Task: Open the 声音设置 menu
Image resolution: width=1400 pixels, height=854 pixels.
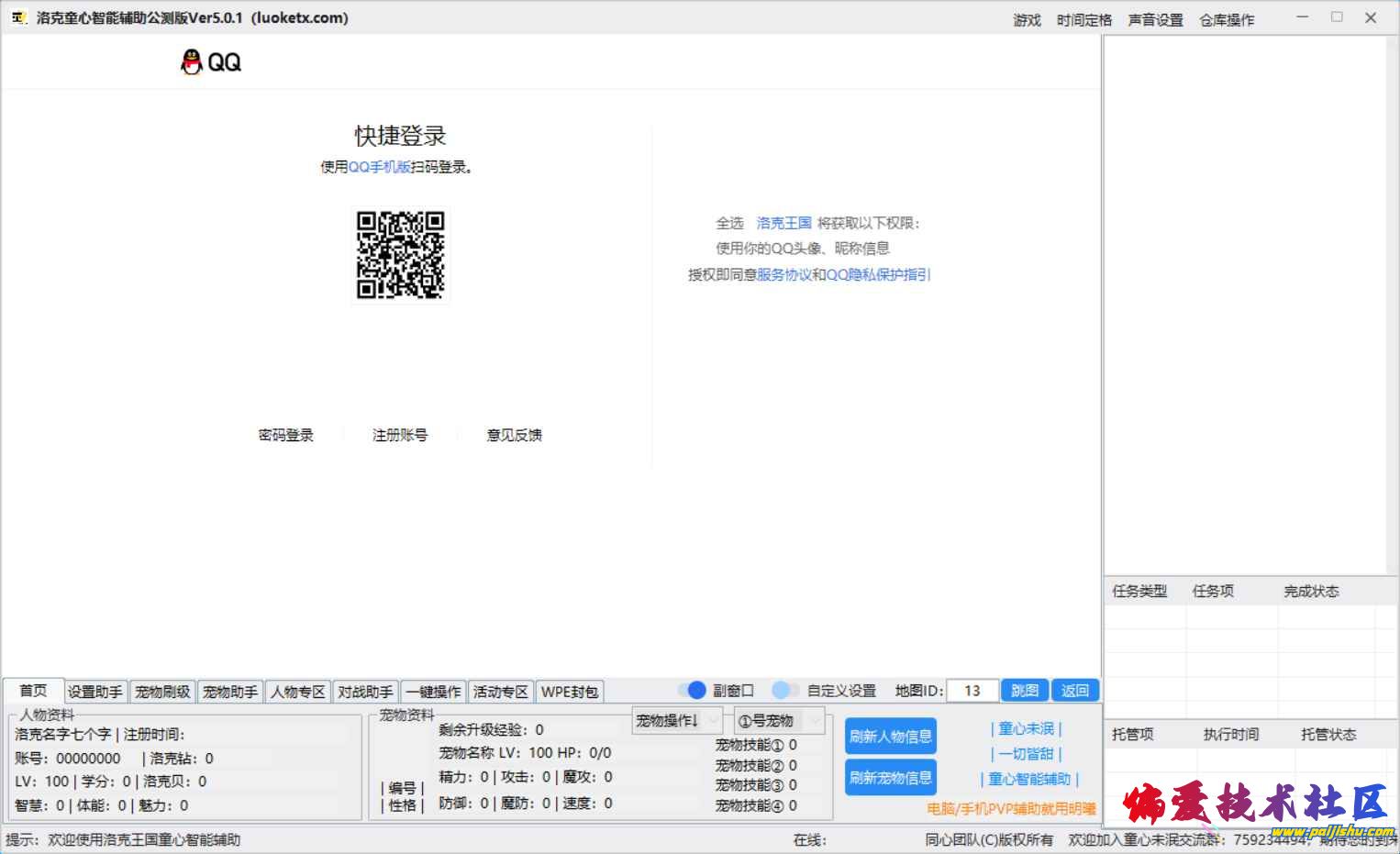Action: (x=1155, y=19)
